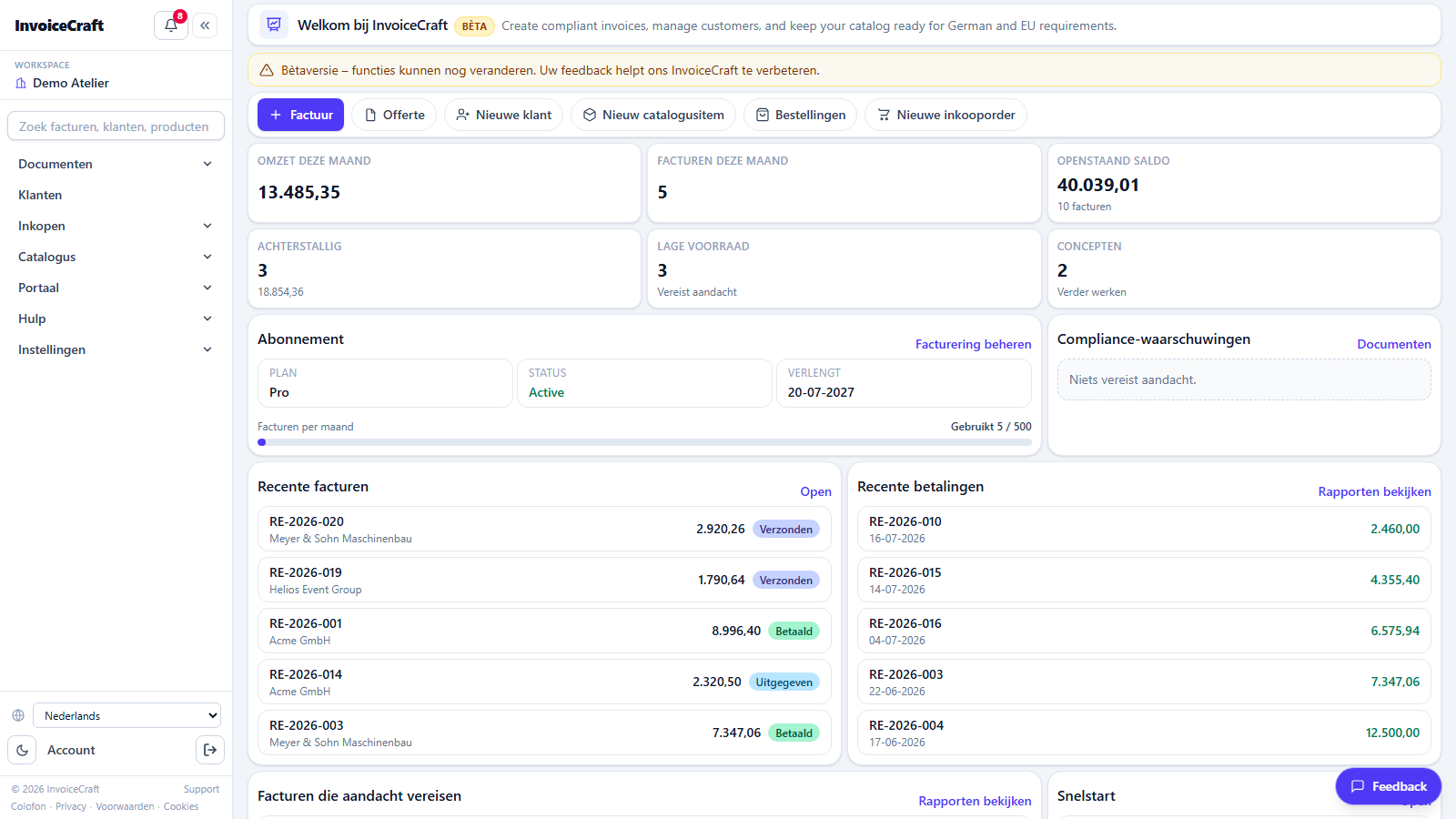Open the notifications bell

coord(171,25)
